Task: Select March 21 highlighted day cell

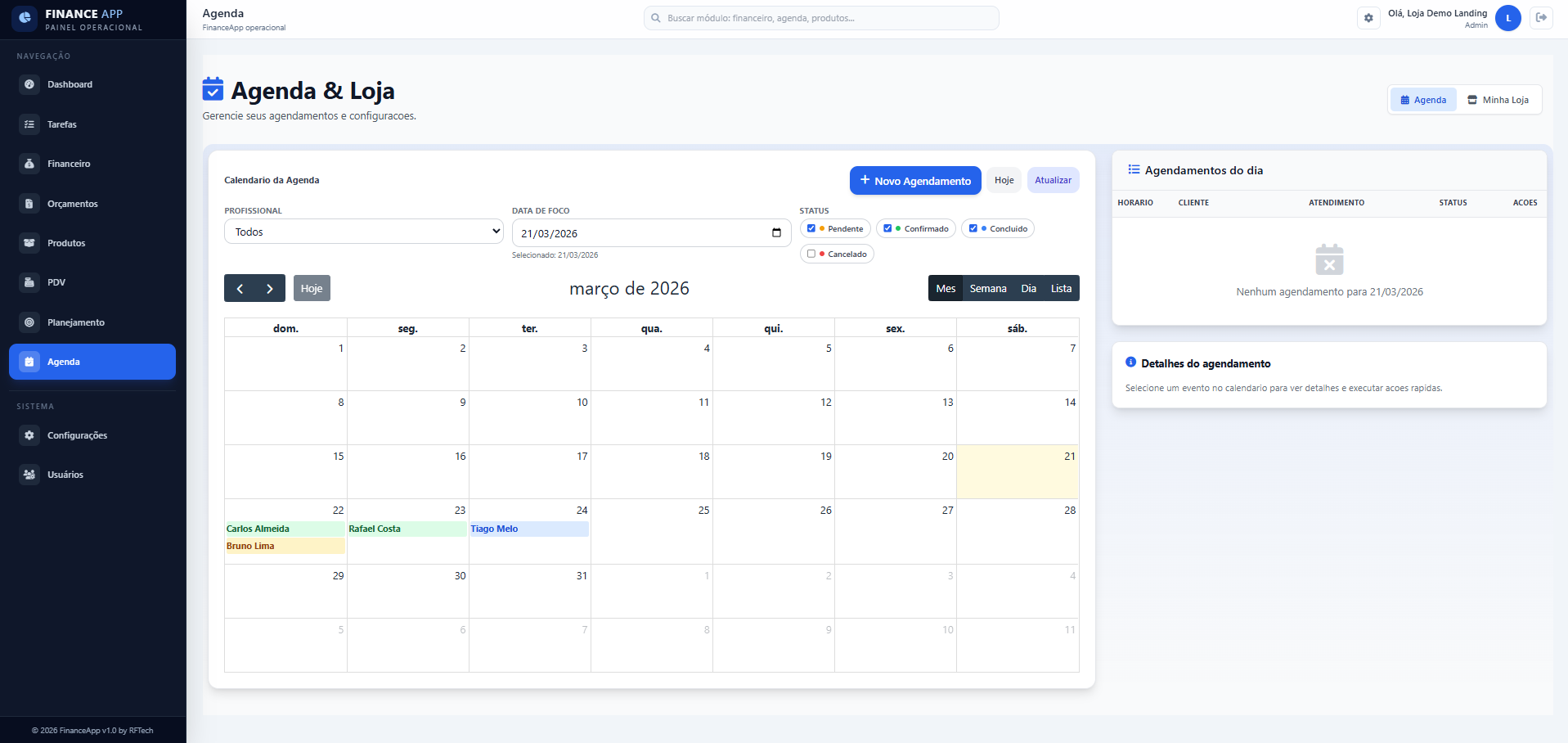Action: pyautogui.click(x=1018, y=472)
